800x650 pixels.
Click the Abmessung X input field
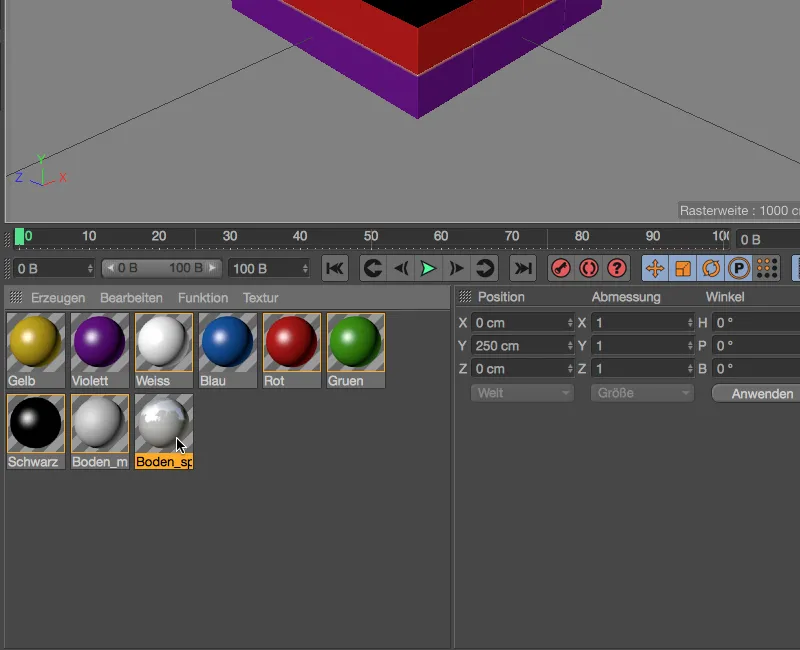643,323
